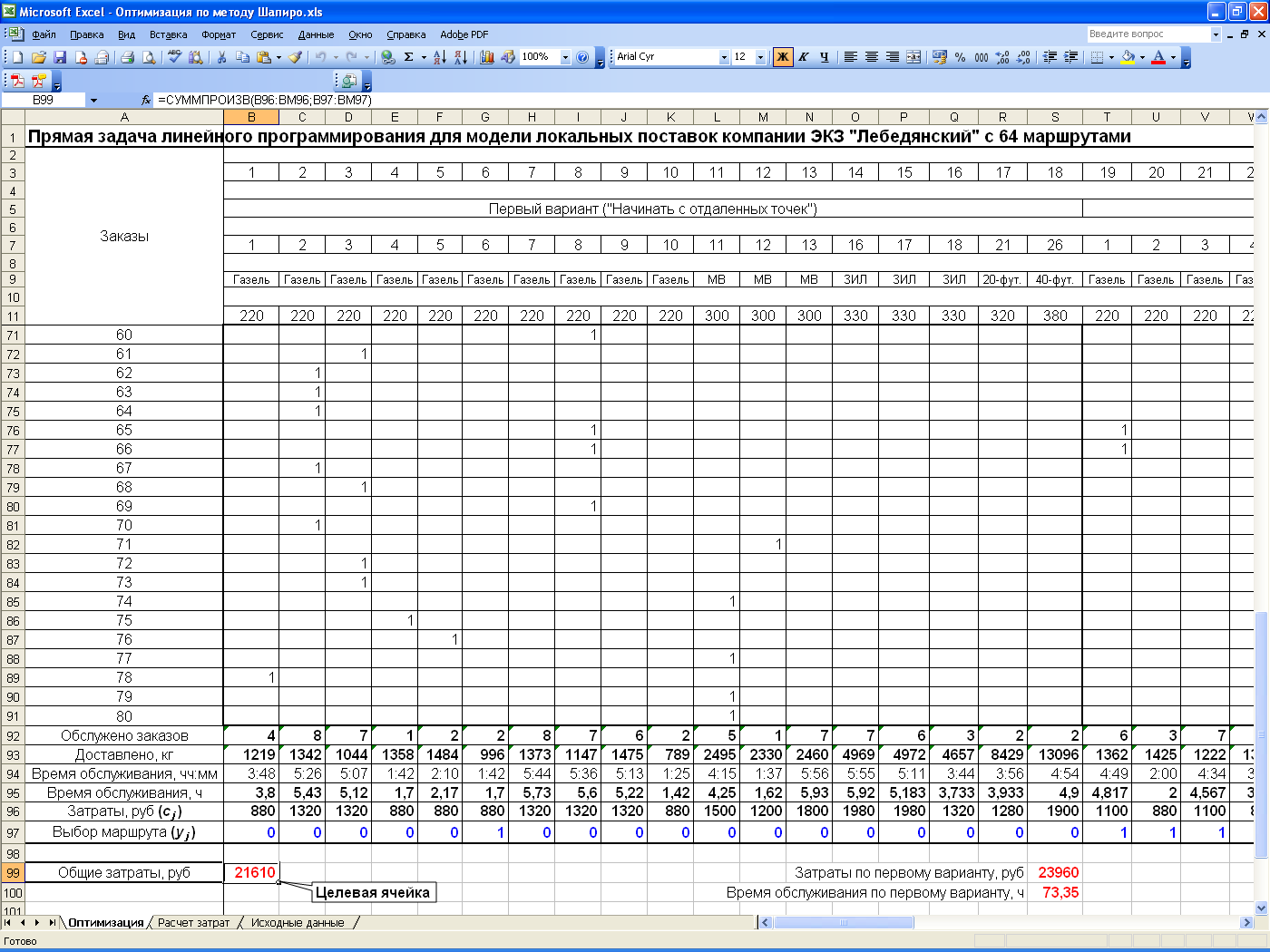Open the Вставка menu

tap(168, 34)
